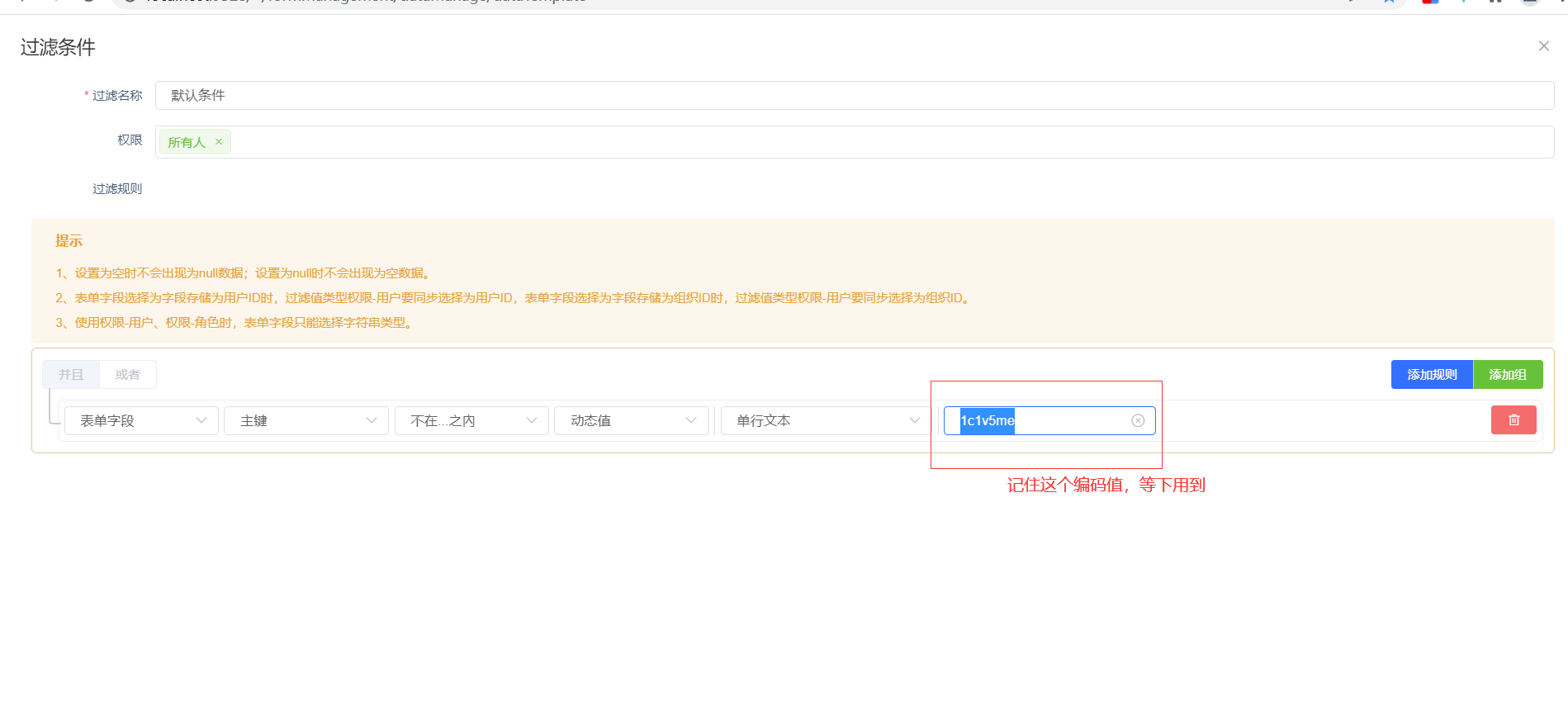Close the 过滤条件 dialog

1543,46
